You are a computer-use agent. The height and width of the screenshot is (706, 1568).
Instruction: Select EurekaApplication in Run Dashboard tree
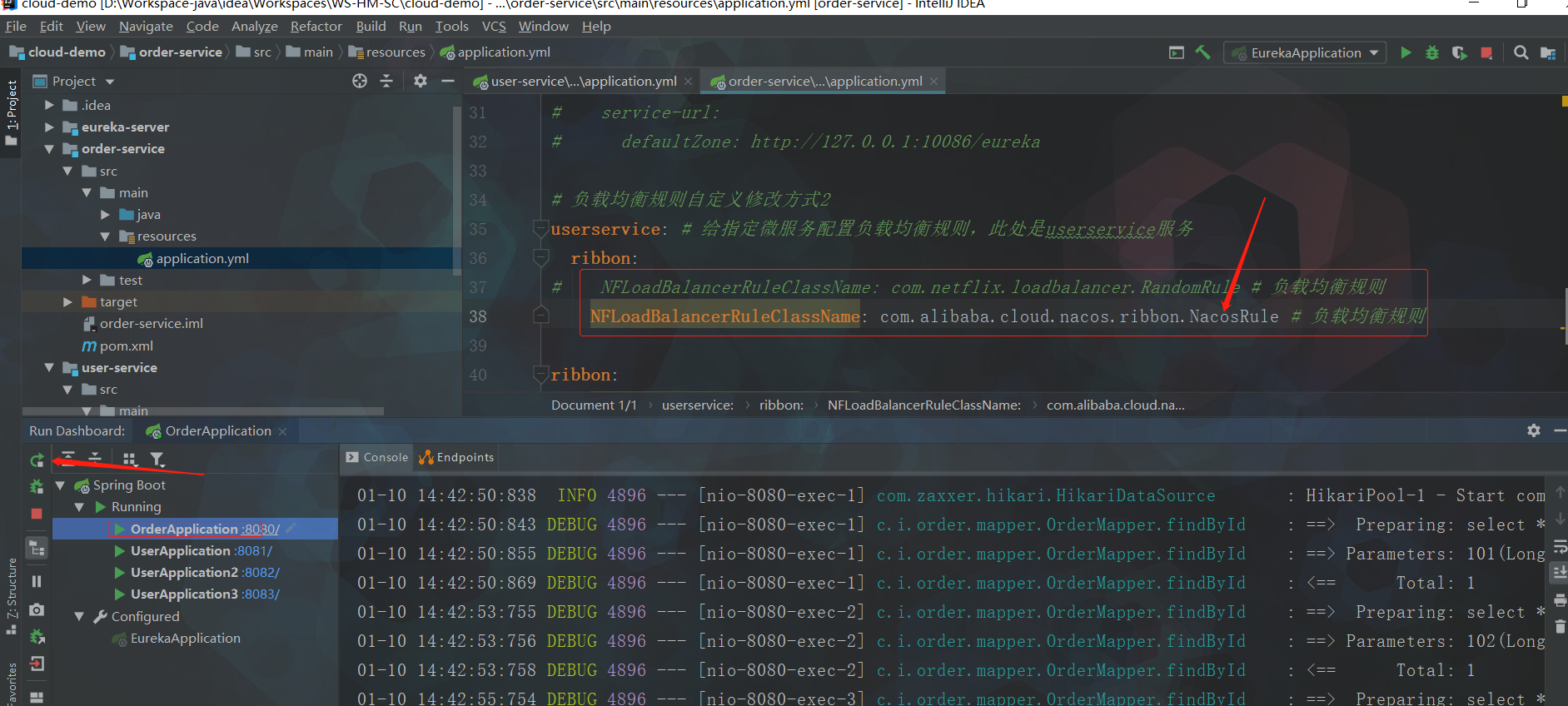(x=185, y=639)
